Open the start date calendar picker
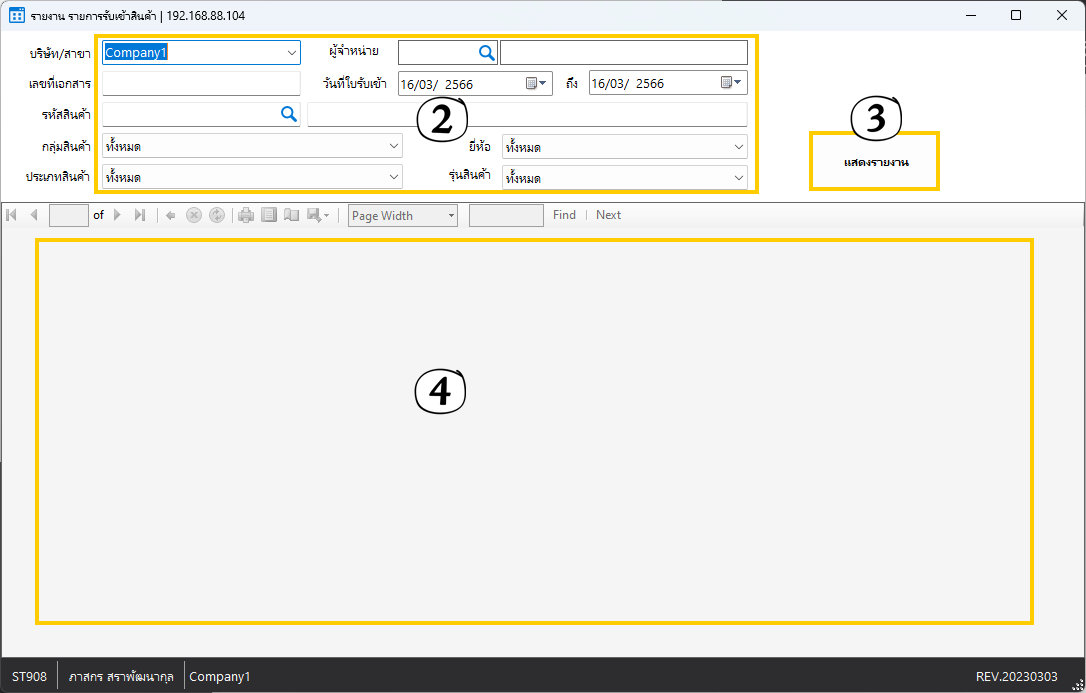 click(538, 84)
